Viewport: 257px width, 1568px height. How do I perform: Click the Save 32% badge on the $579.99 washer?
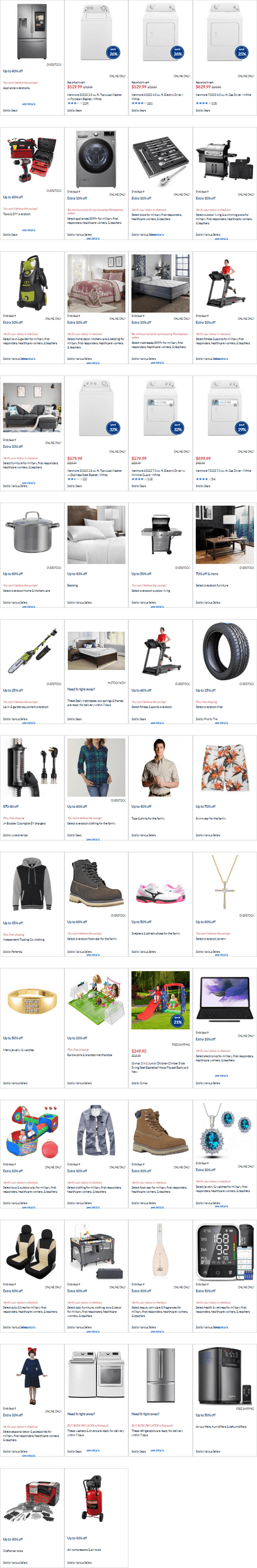coord(113,427)
